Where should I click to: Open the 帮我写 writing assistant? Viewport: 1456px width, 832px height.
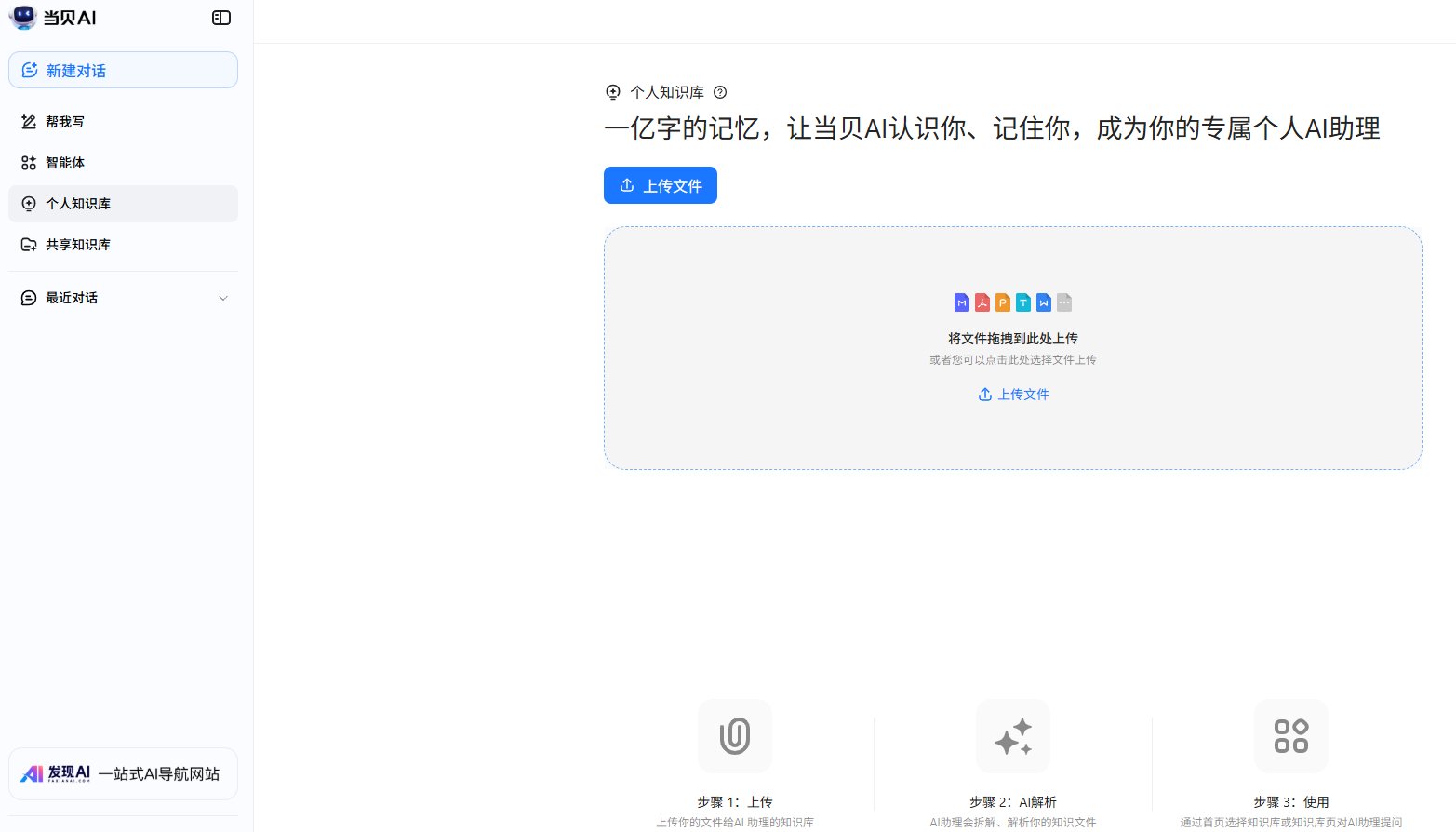tap(123, 122)
